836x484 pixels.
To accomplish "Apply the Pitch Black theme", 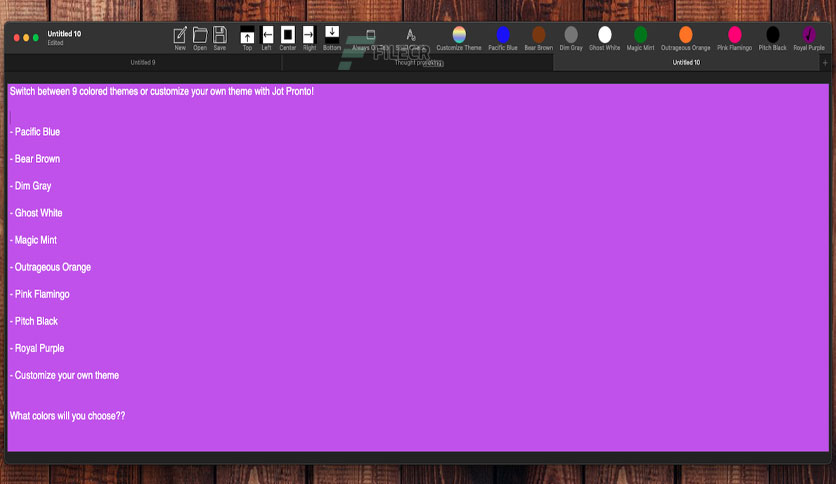I will pyautogui.click(x=772, y=35).
